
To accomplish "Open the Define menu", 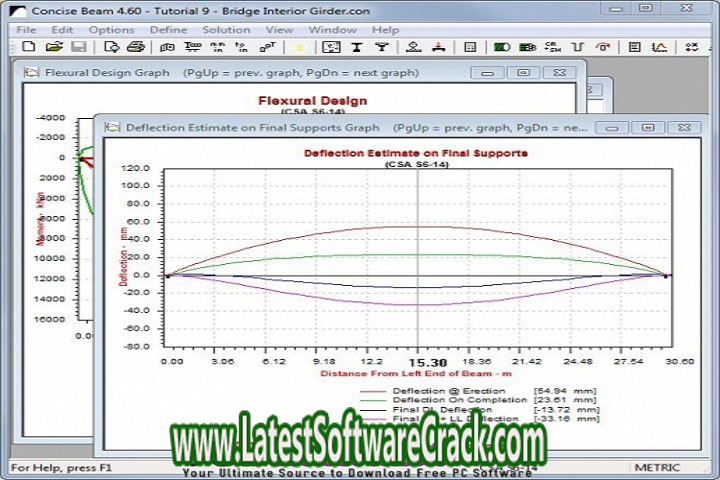I will pos(169,30).
